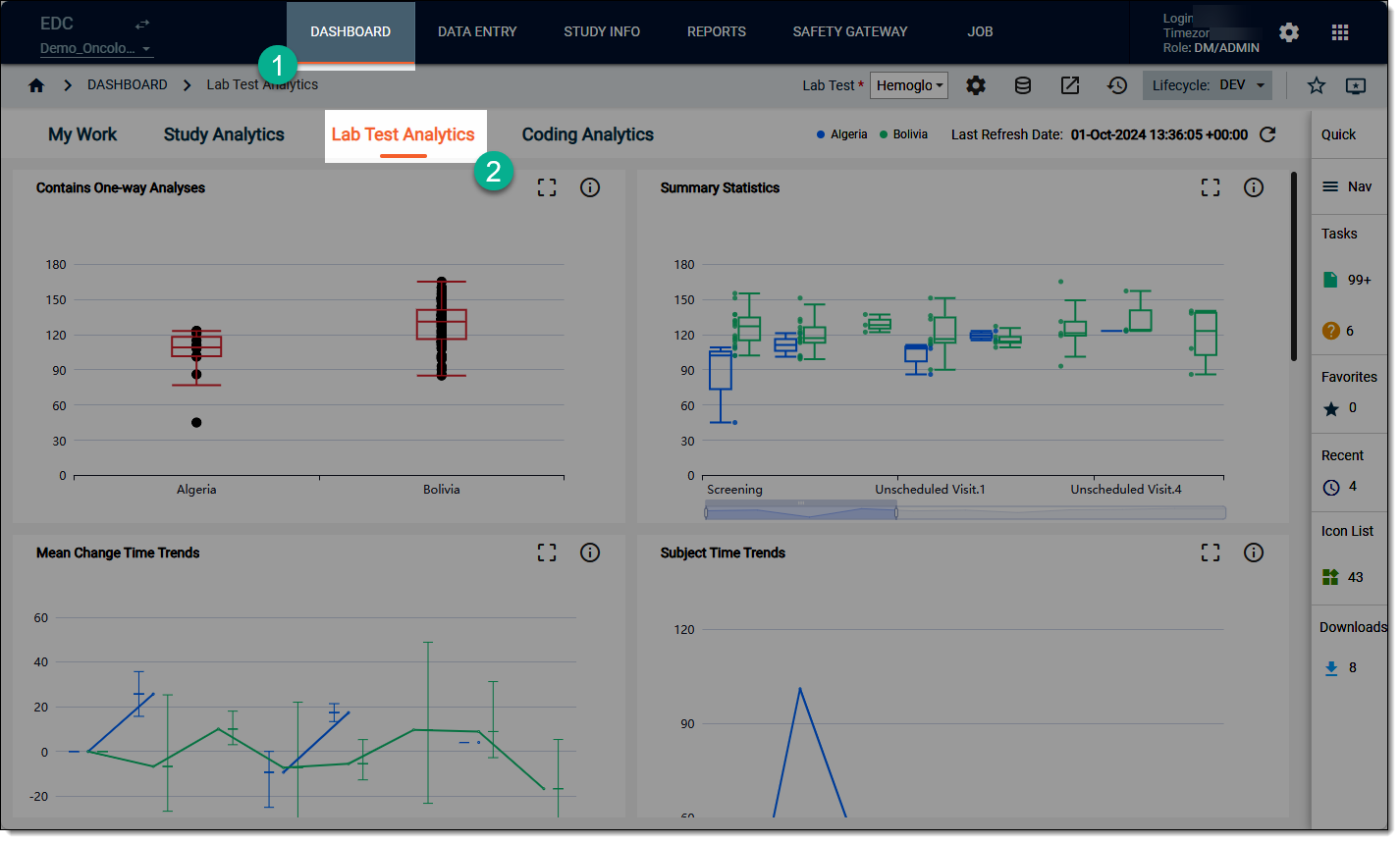Show info for Mean Change Time Trends
The image size is (1400, 842).
click(x=590, y=553)
